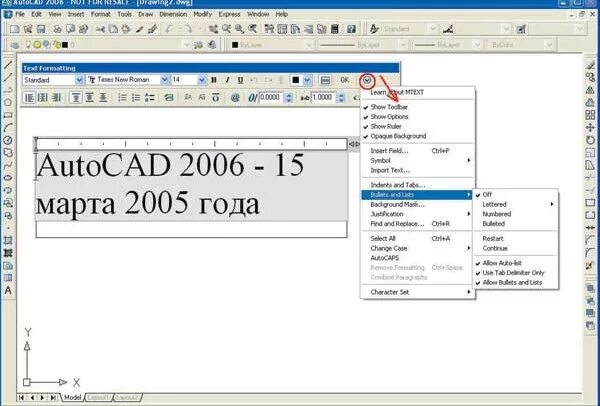Viewport: 600px width, 406px height.
Task: Click the Save icon in standard toolbar
Action: click(x=41, y=29)
